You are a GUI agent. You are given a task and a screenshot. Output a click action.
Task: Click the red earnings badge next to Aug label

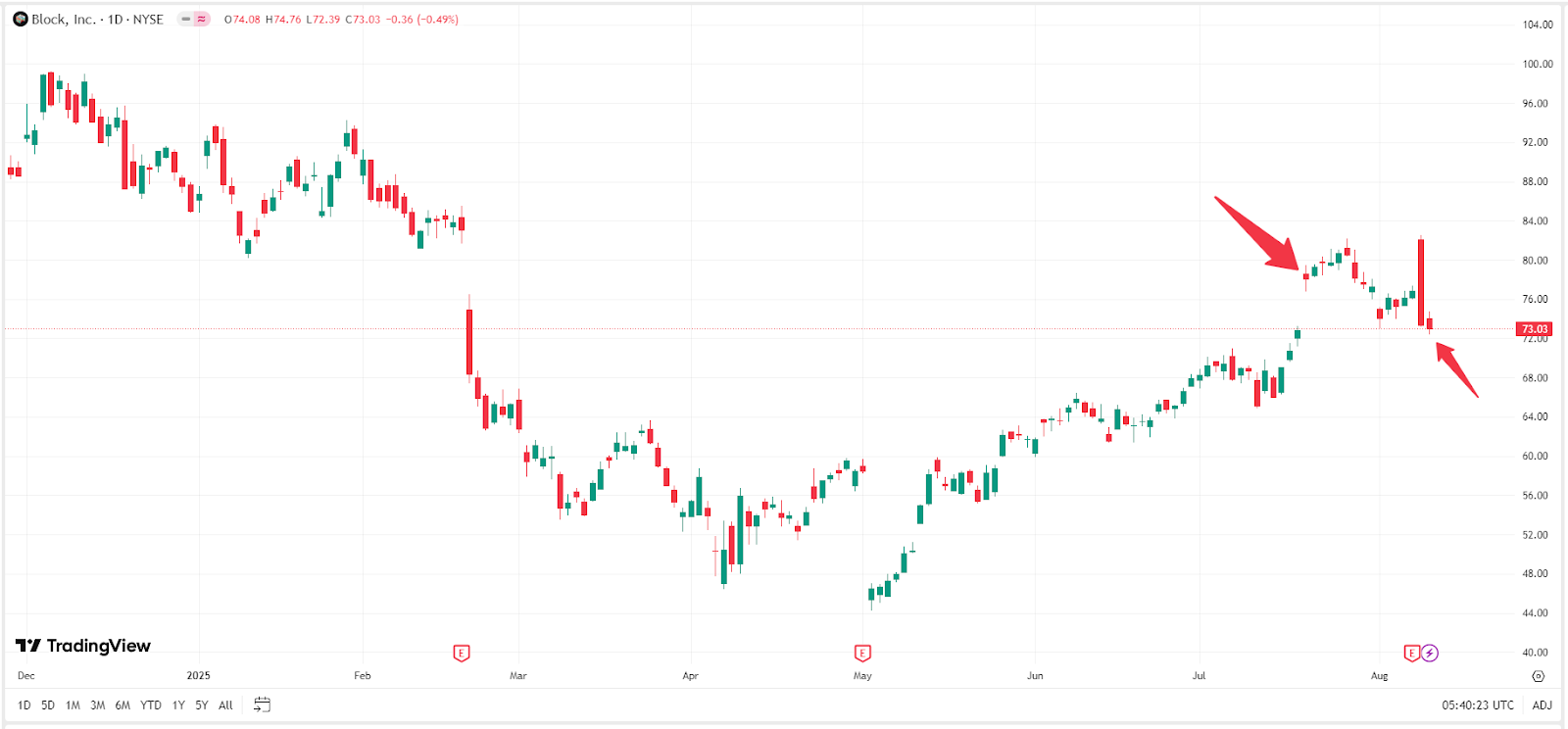(x=1412, y=653)
